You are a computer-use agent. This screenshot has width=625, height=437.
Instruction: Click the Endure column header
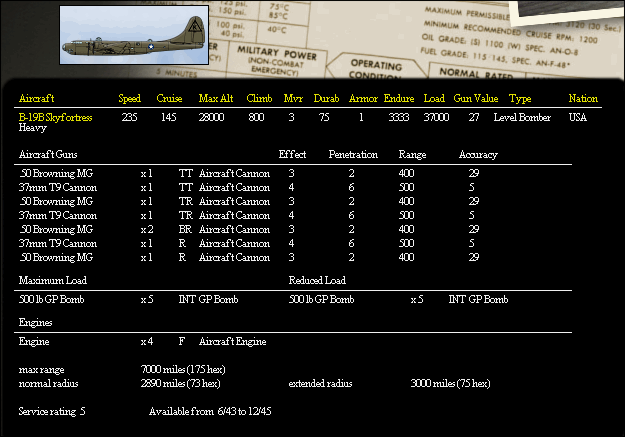click(x=399, y=98)
